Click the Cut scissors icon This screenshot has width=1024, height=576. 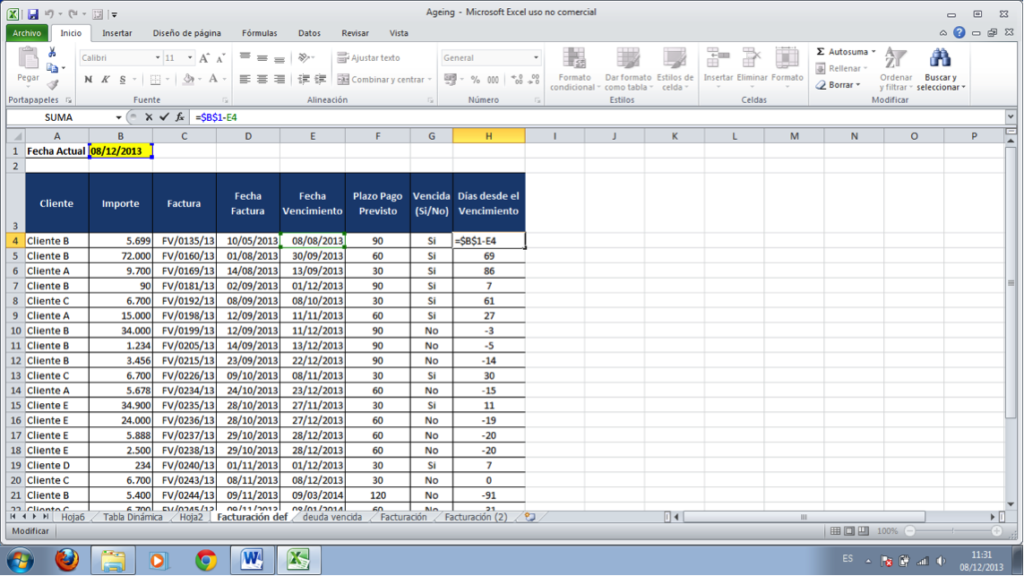pos(53,52)
